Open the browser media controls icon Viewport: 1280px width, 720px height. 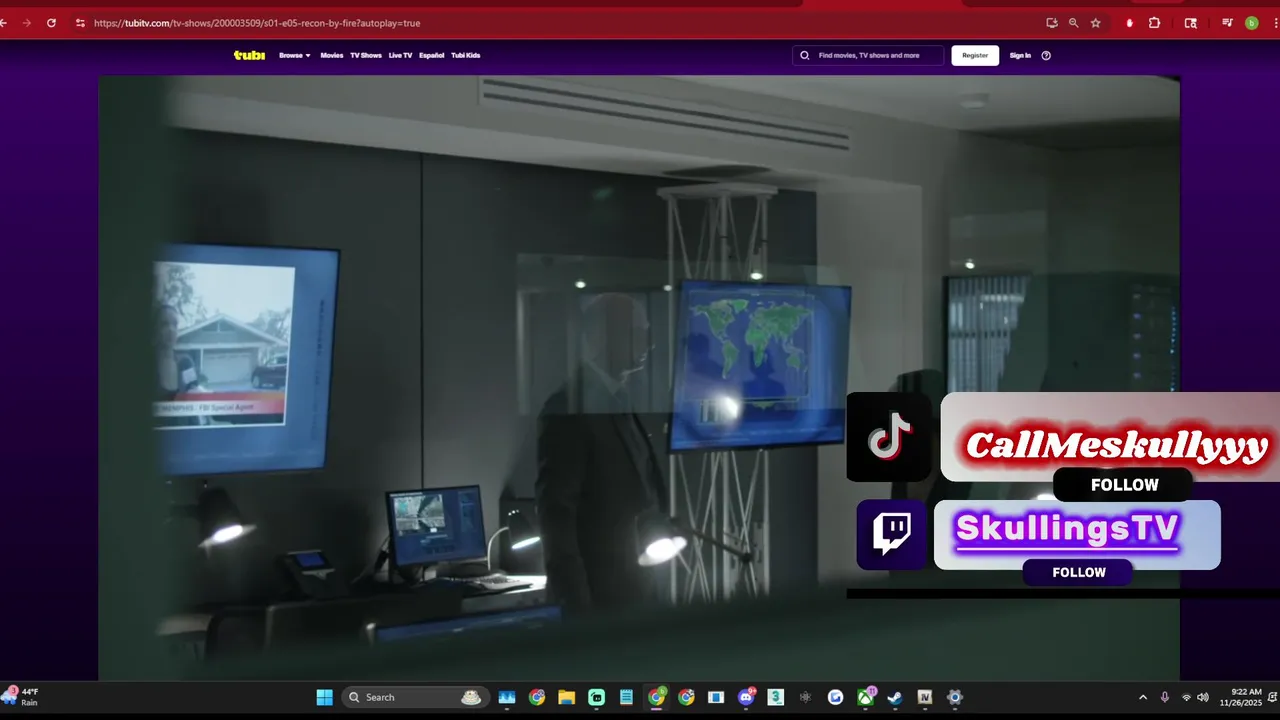point(1228,23)
